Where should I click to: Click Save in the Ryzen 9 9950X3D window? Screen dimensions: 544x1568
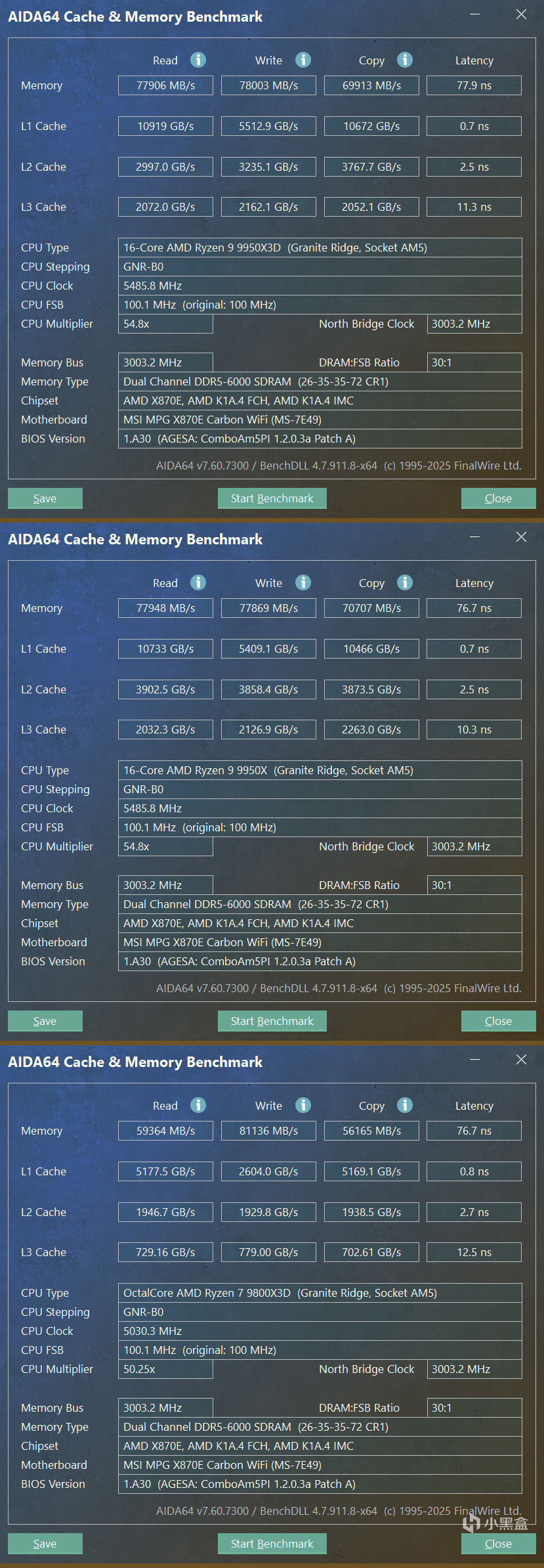(x=45, y=498)
